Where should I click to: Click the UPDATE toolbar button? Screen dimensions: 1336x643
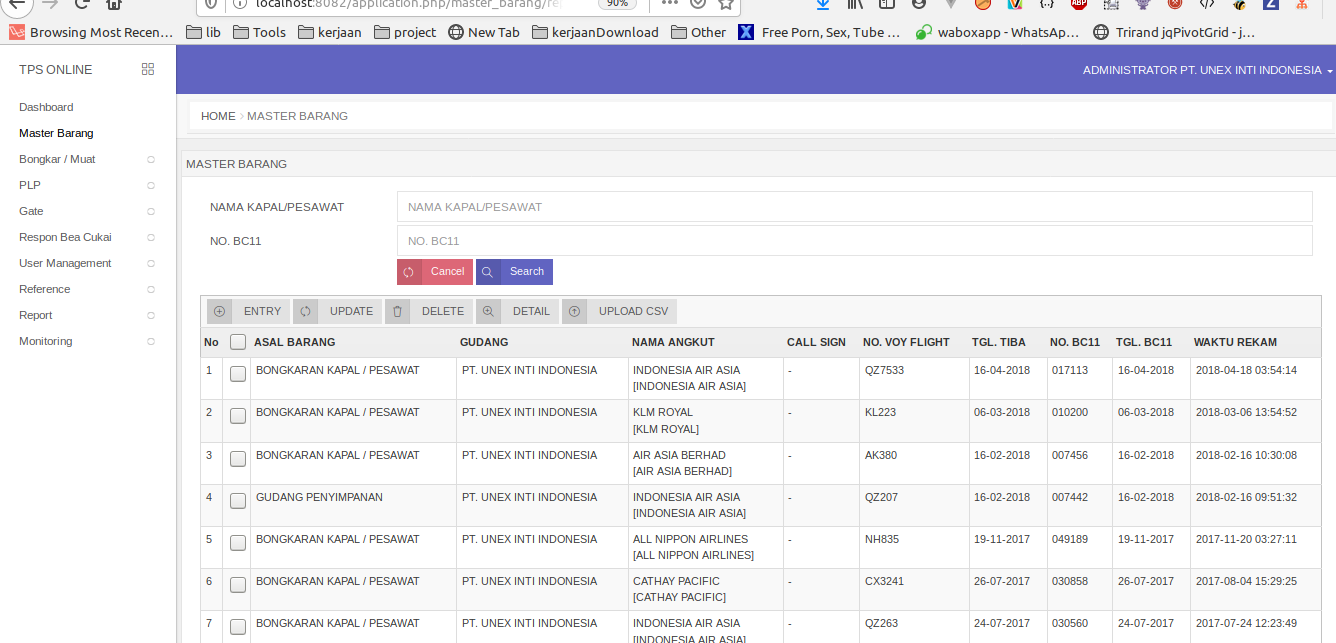(x=337, y=311)
